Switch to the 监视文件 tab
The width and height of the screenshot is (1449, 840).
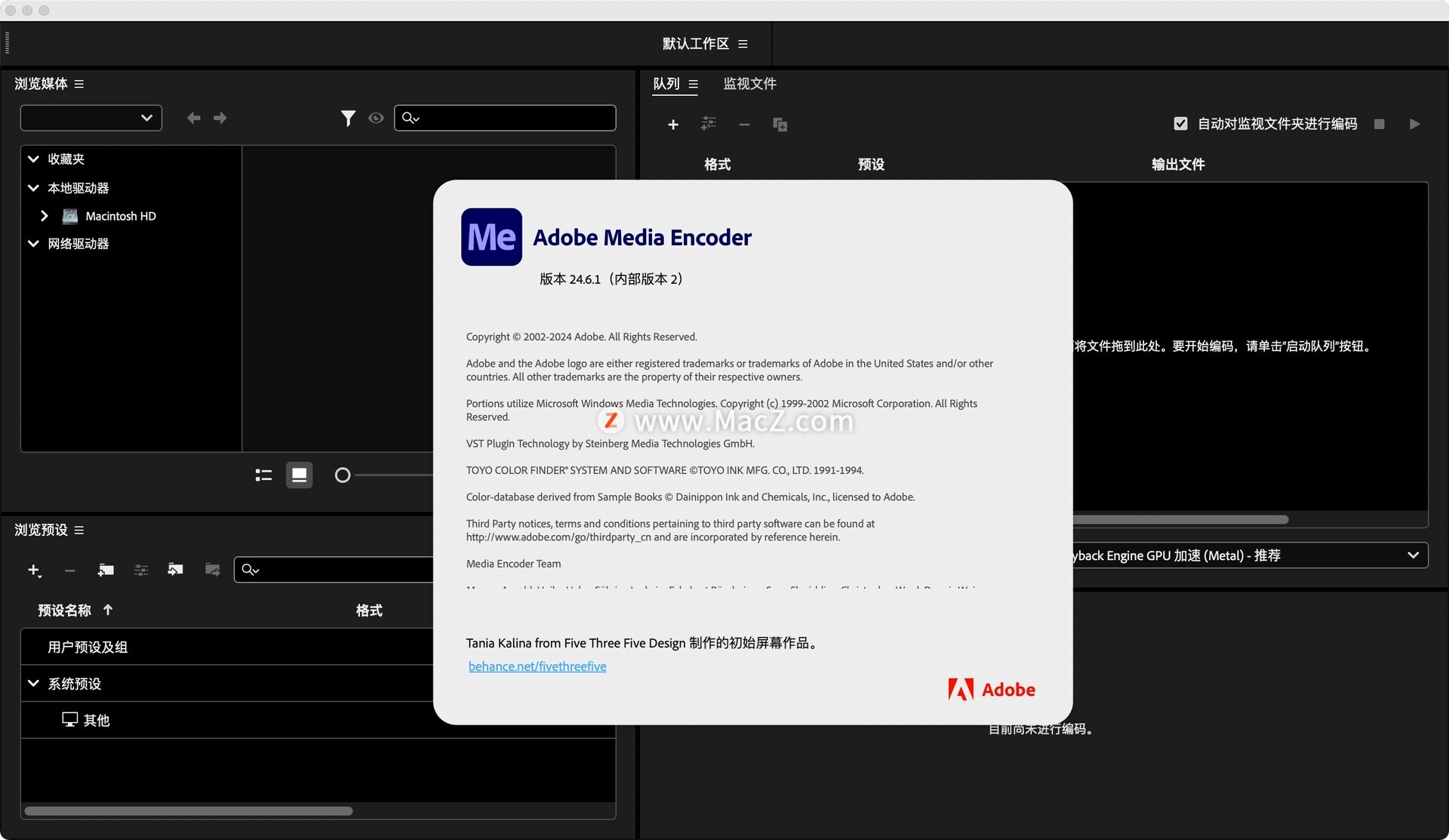[x=749, y=84]
